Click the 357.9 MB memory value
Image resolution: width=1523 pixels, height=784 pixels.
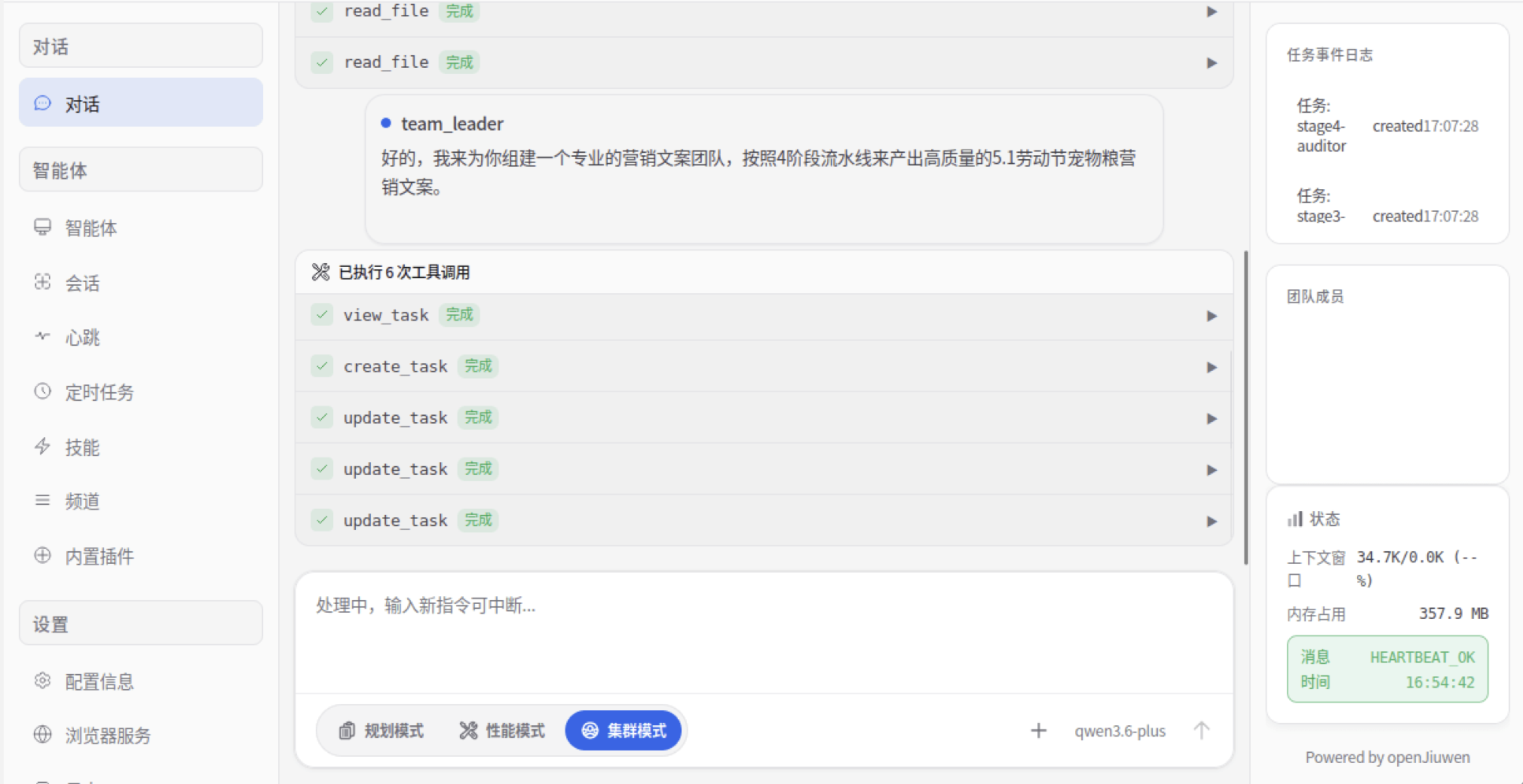1453,614
